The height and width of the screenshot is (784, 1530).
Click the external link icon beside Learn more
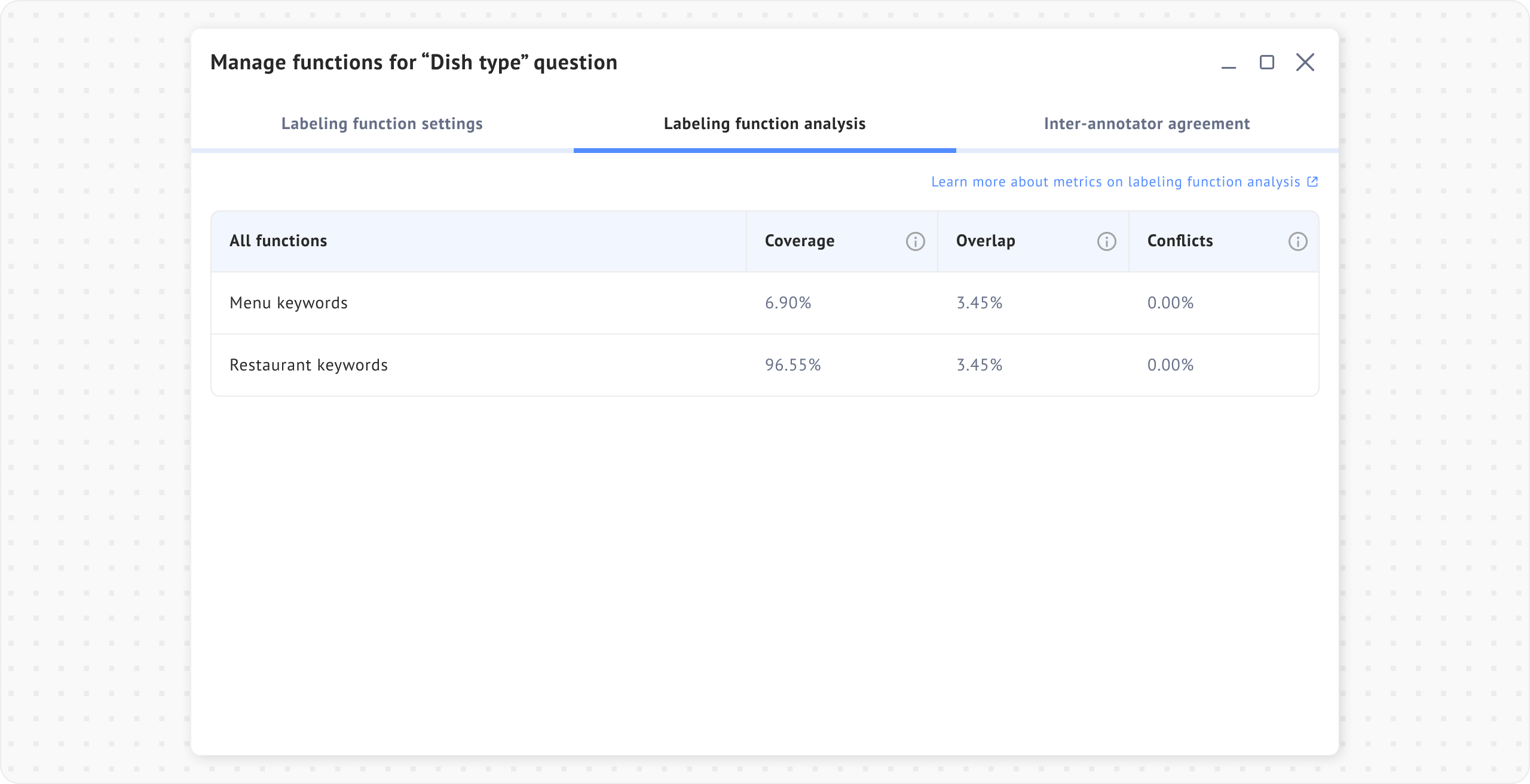click(x=1312, y=182)
